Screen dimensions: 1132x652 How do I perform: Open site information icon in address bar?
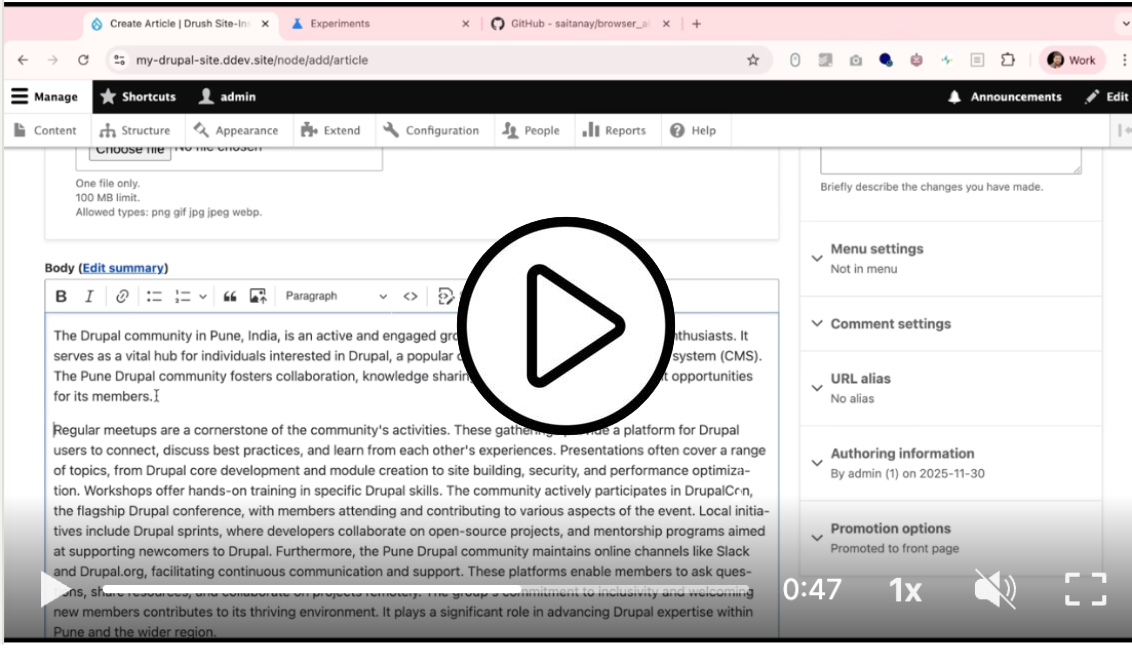click(x=119, y=60)
